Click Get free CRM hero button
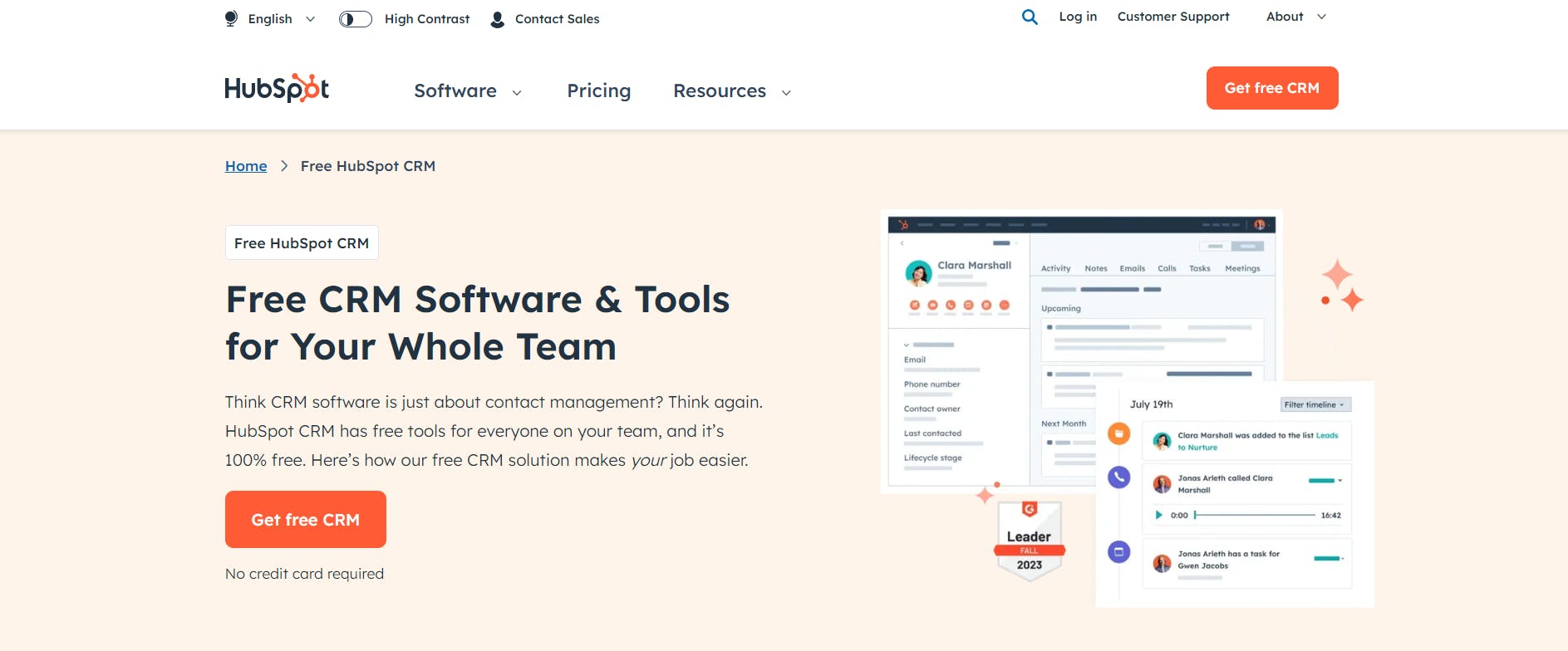1568x651 pixels. tap(306, 519)
